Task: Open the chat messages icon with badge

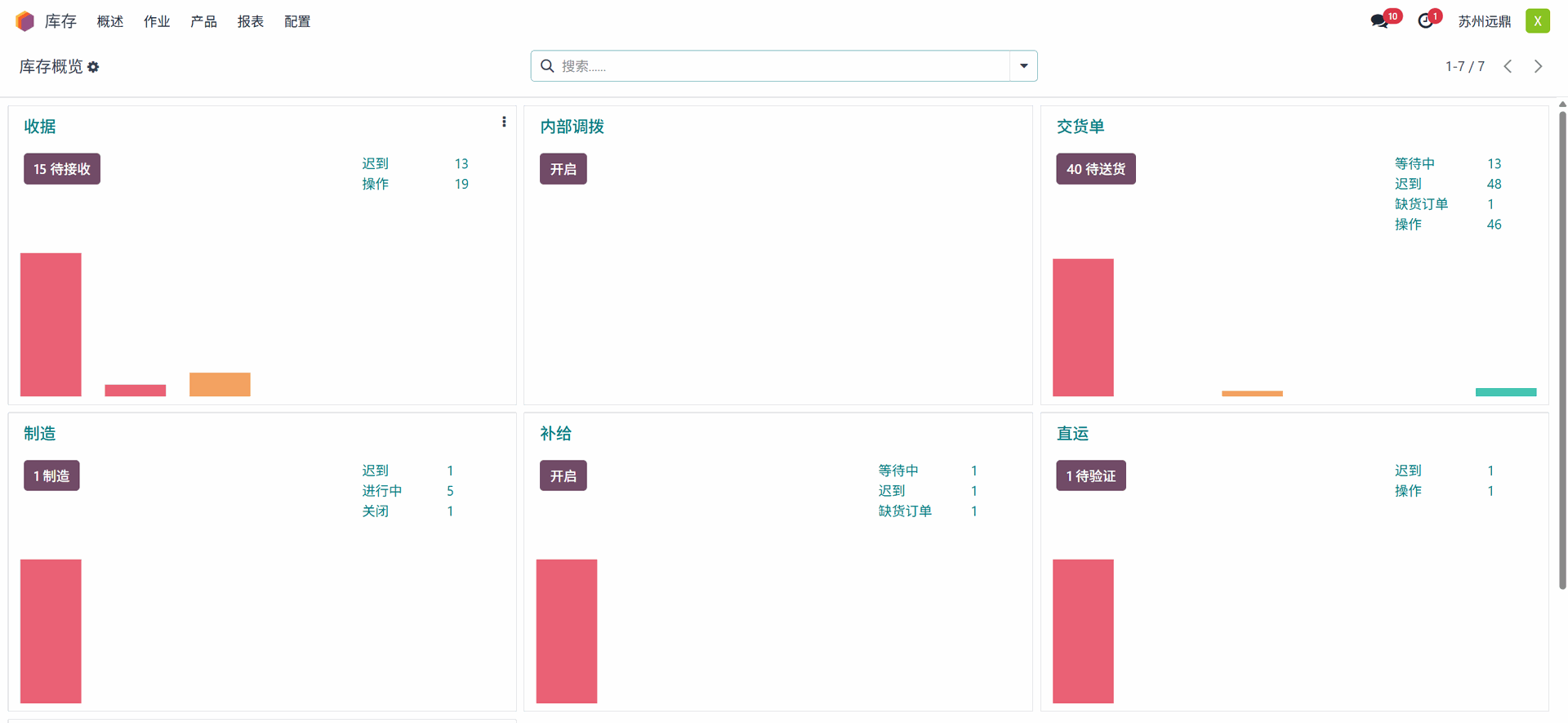Action: pos(1379,21)
